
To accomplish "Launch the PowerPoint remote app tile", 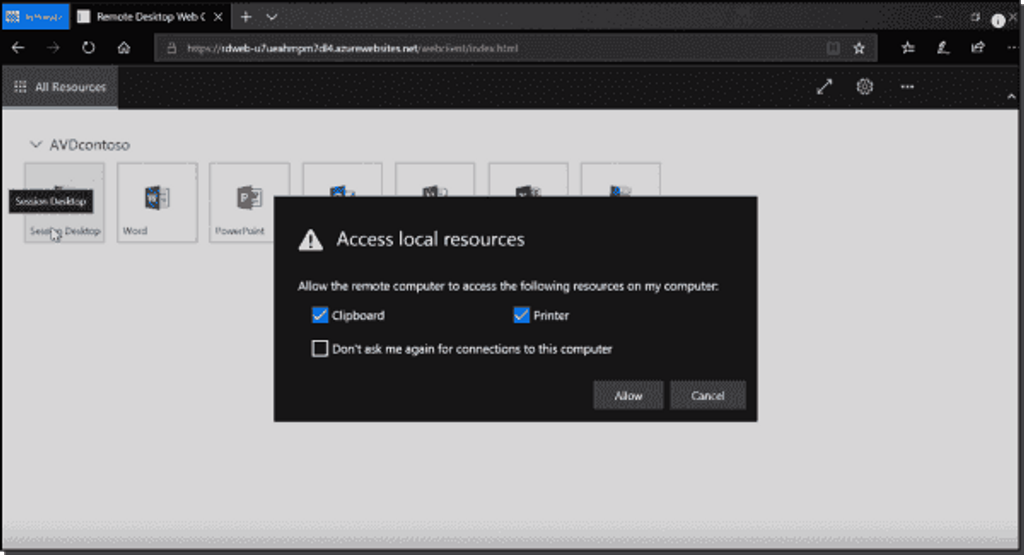I will pyautogui.click(x=250, y=201).
